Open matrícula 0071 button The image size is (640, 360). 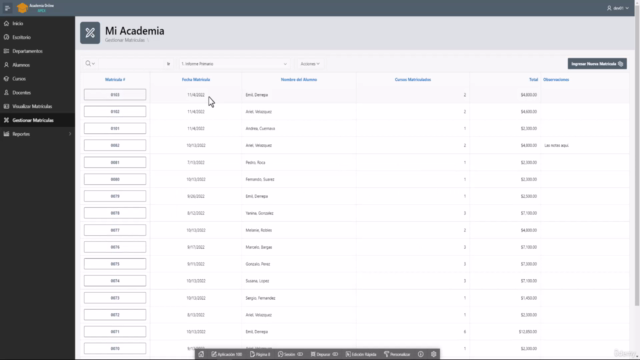pyautogui.click(x=115, y=332)
